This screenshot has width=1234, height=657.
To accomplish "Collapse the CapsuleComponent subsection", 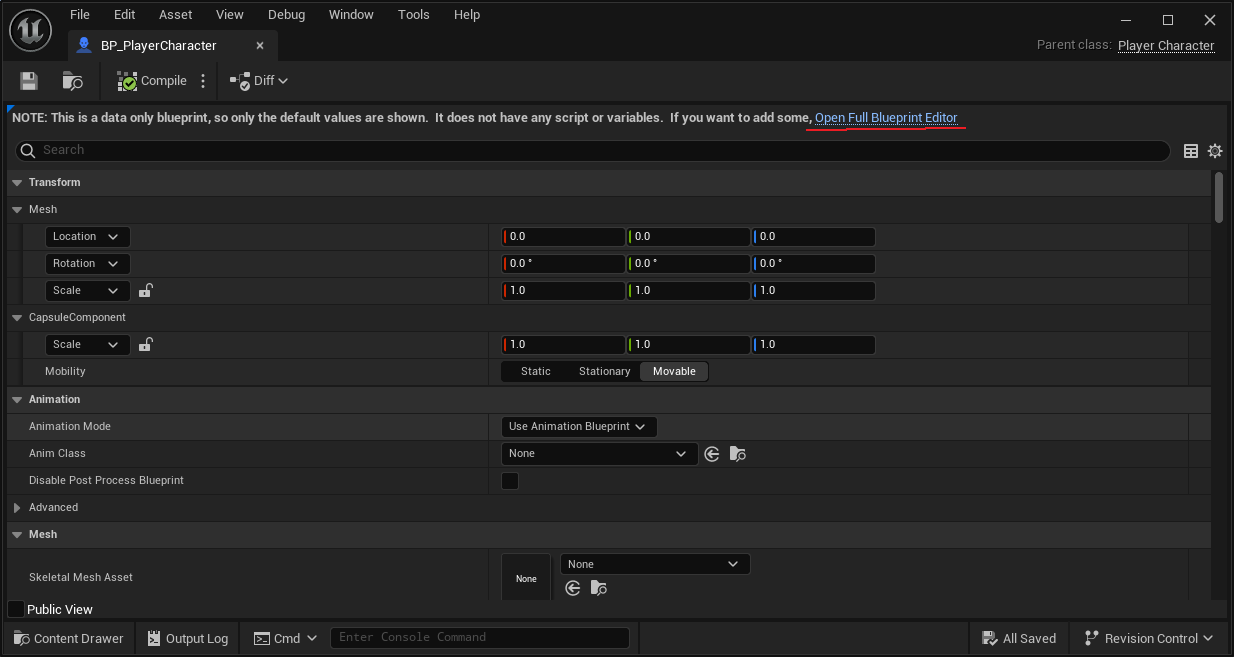I will pyautogui.click(x=17, y=317).
